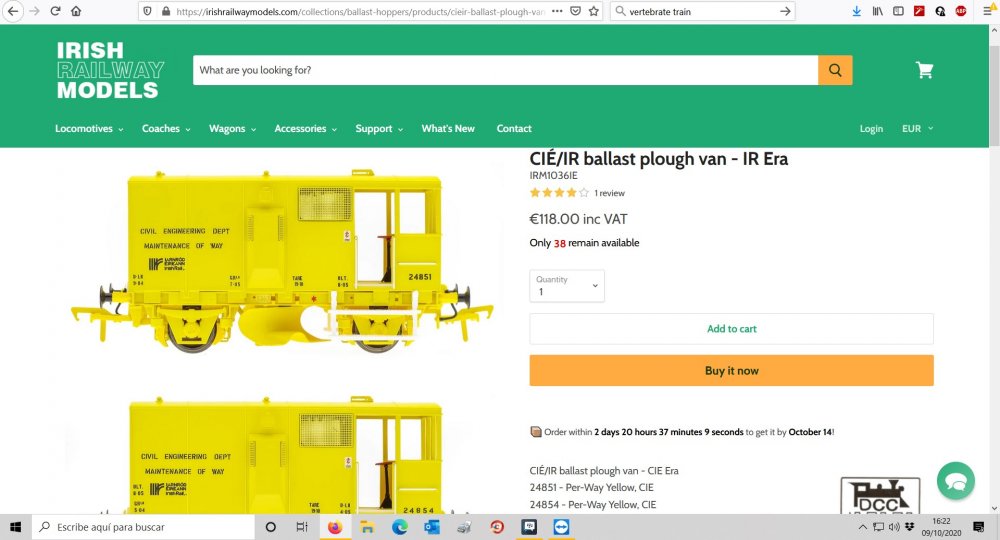The width and height of the screenshot is (1000, 540).
Task: Open the EUR currency selector
Action: 917,129
